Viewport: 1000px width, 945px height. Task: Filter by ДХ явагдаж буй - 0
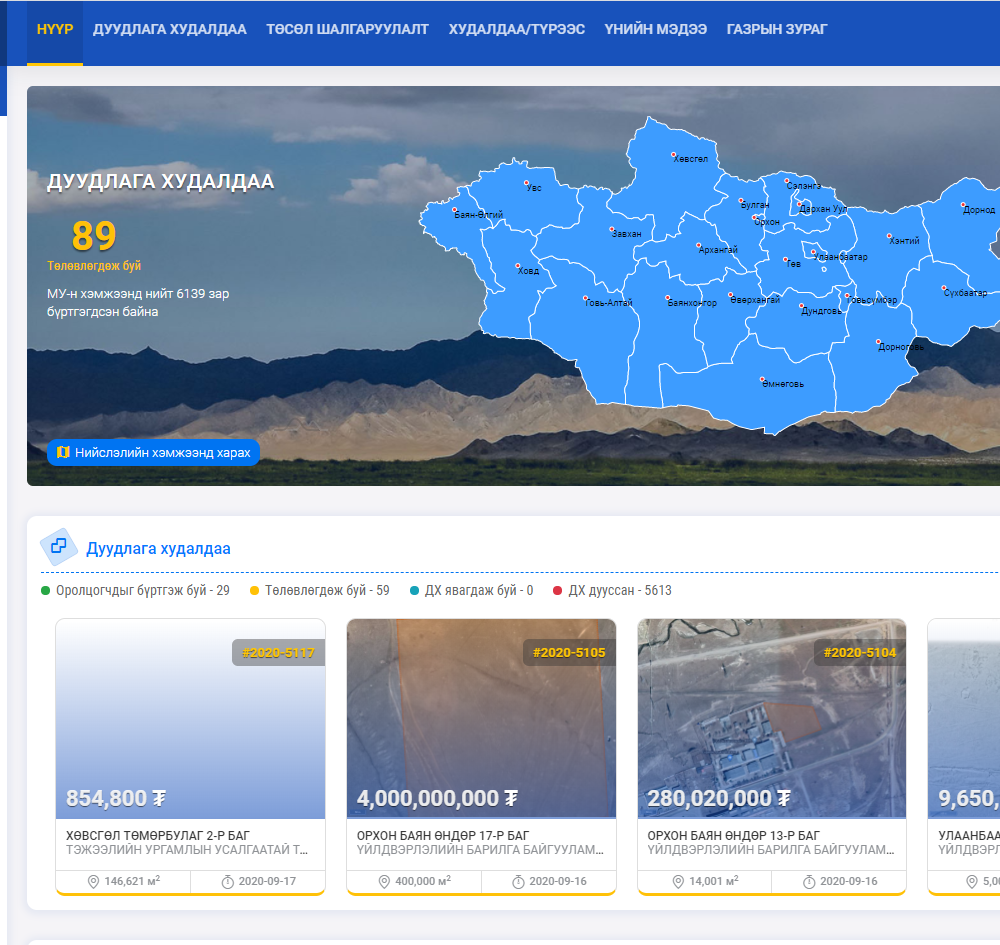(x=471, y=590)
